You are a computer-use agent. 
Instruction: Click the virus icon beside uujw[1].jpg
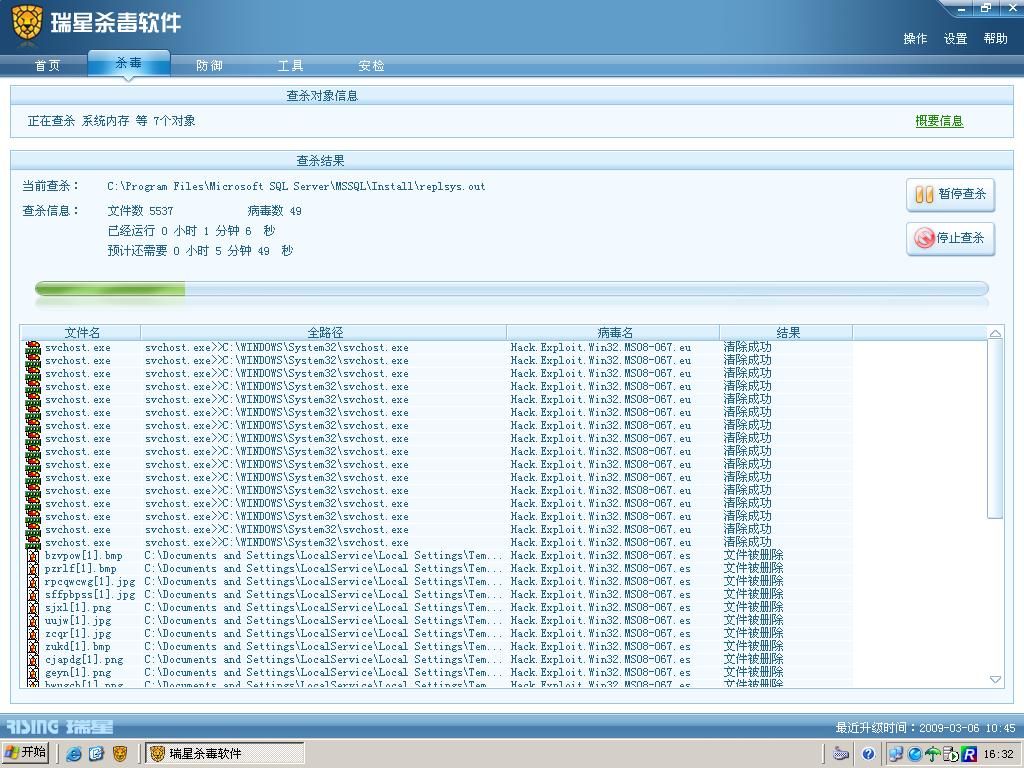[33, 621]
